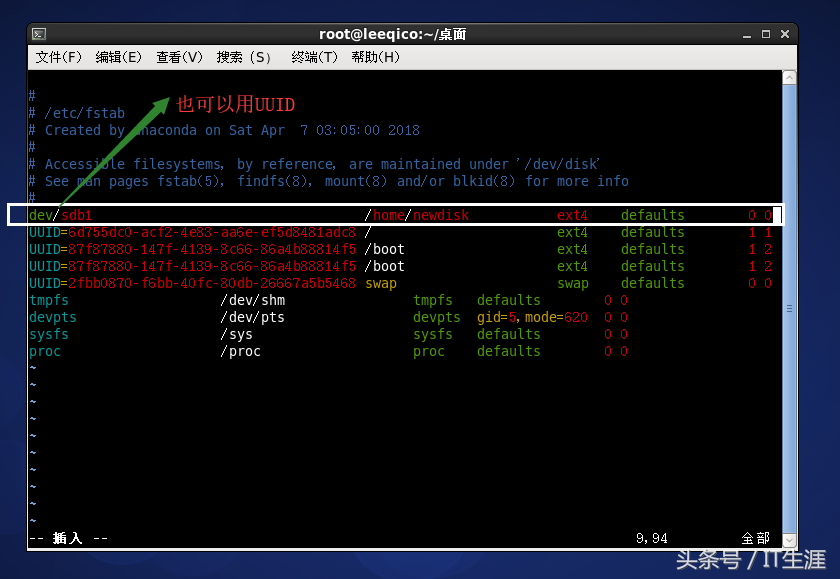Click the 也可以用UUID annotation text
Screen dimensions: 840x579
click(x=238, y=105)
